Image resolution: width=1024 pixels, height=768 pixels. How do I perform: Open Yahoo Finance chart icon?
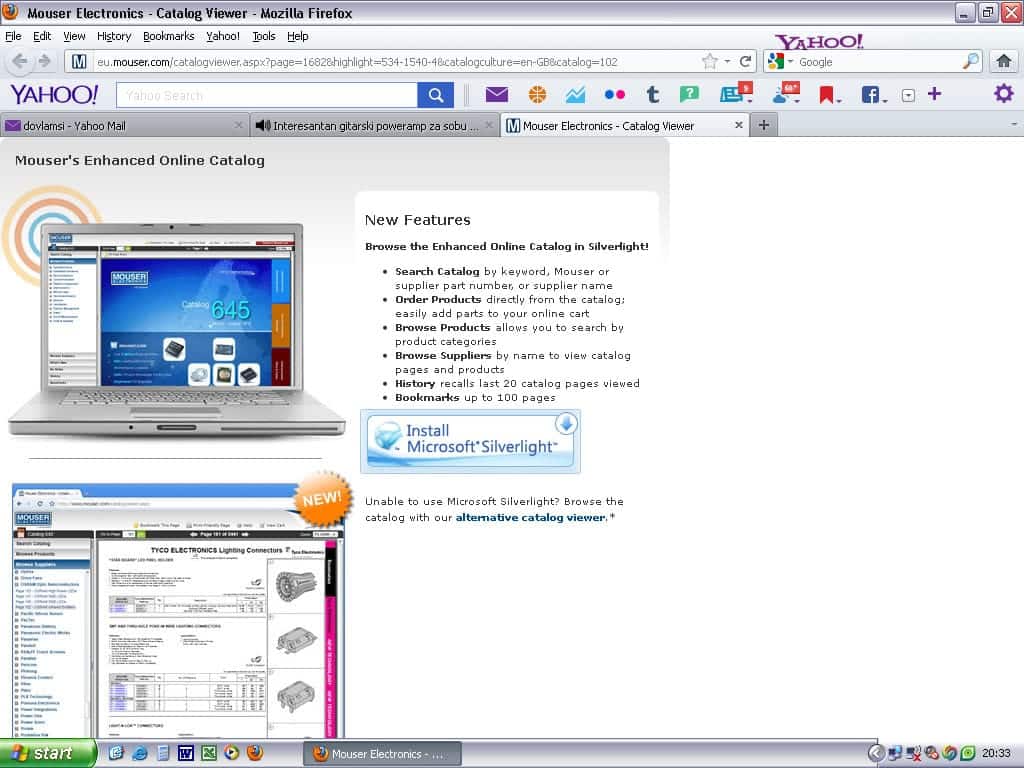pos(575,95)
